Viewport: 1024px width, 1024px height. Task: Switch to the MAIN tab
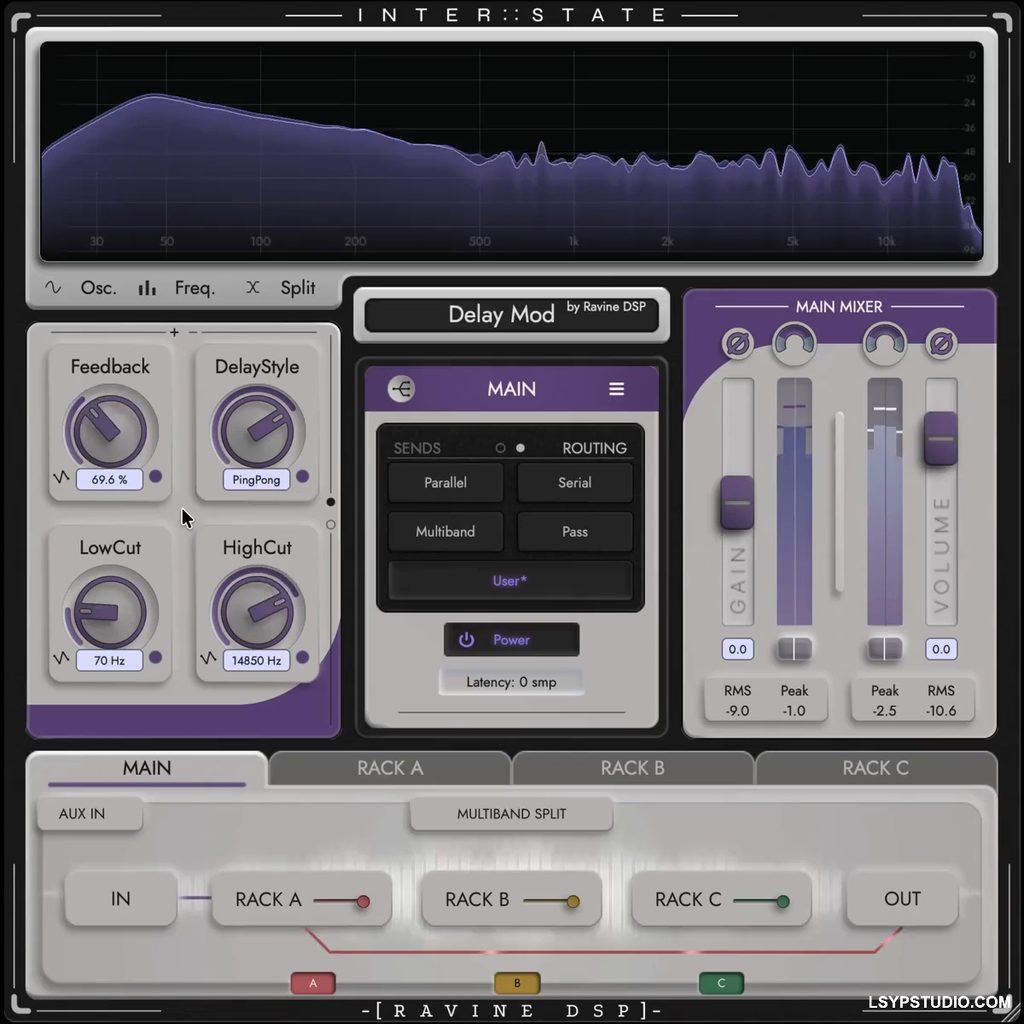click(147, 769)
